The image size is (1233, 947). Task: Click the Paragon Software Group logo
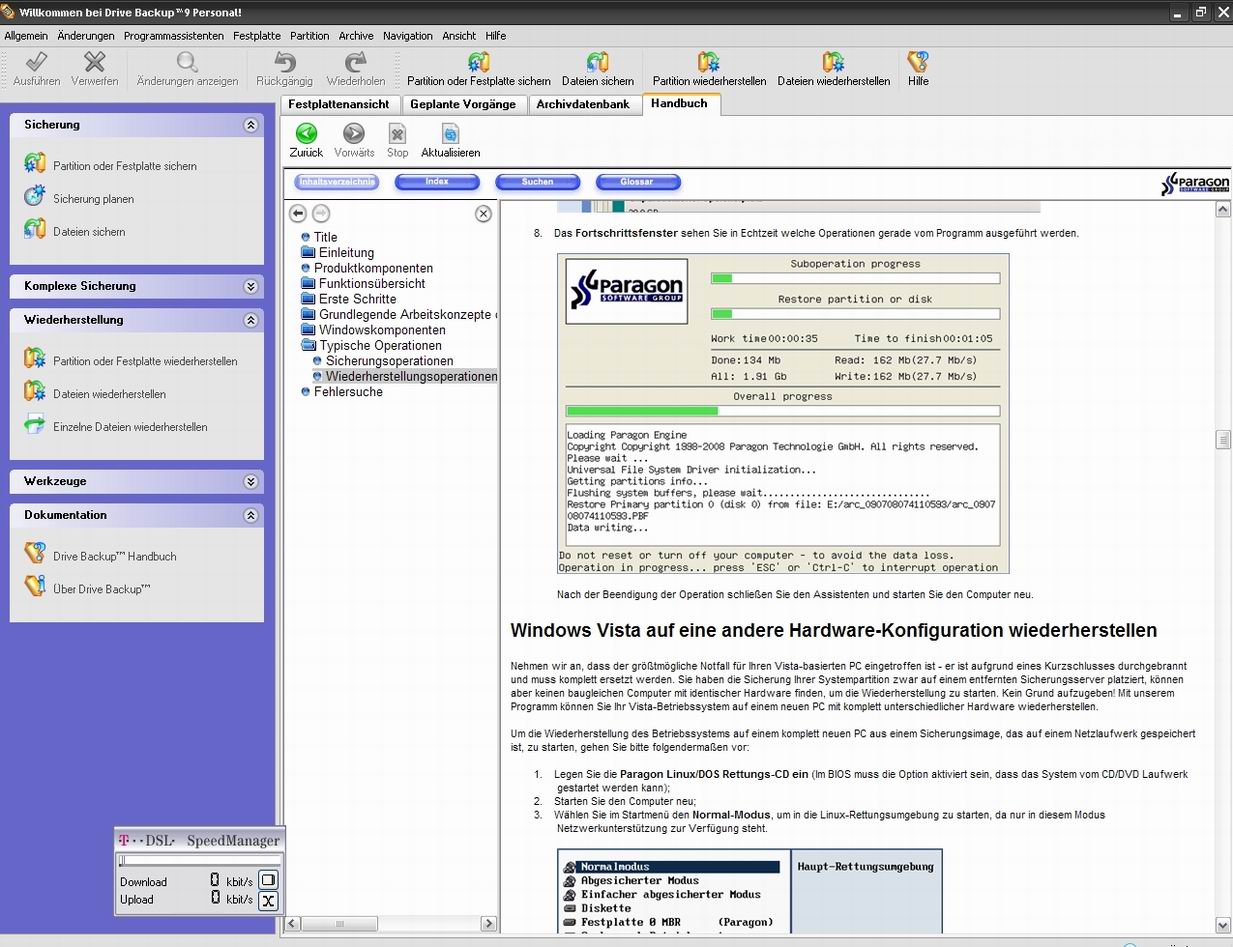click(1195, 184)
